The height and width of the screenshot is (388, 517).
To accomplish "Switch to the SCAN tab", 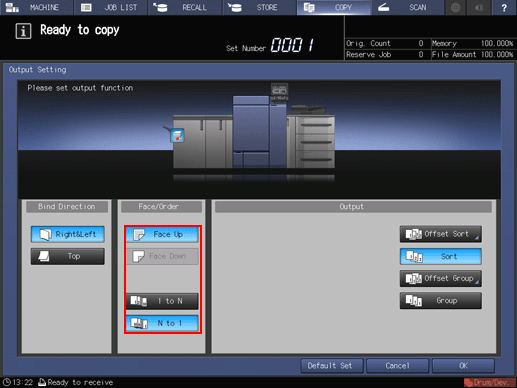I will click(x=408, y=7).
